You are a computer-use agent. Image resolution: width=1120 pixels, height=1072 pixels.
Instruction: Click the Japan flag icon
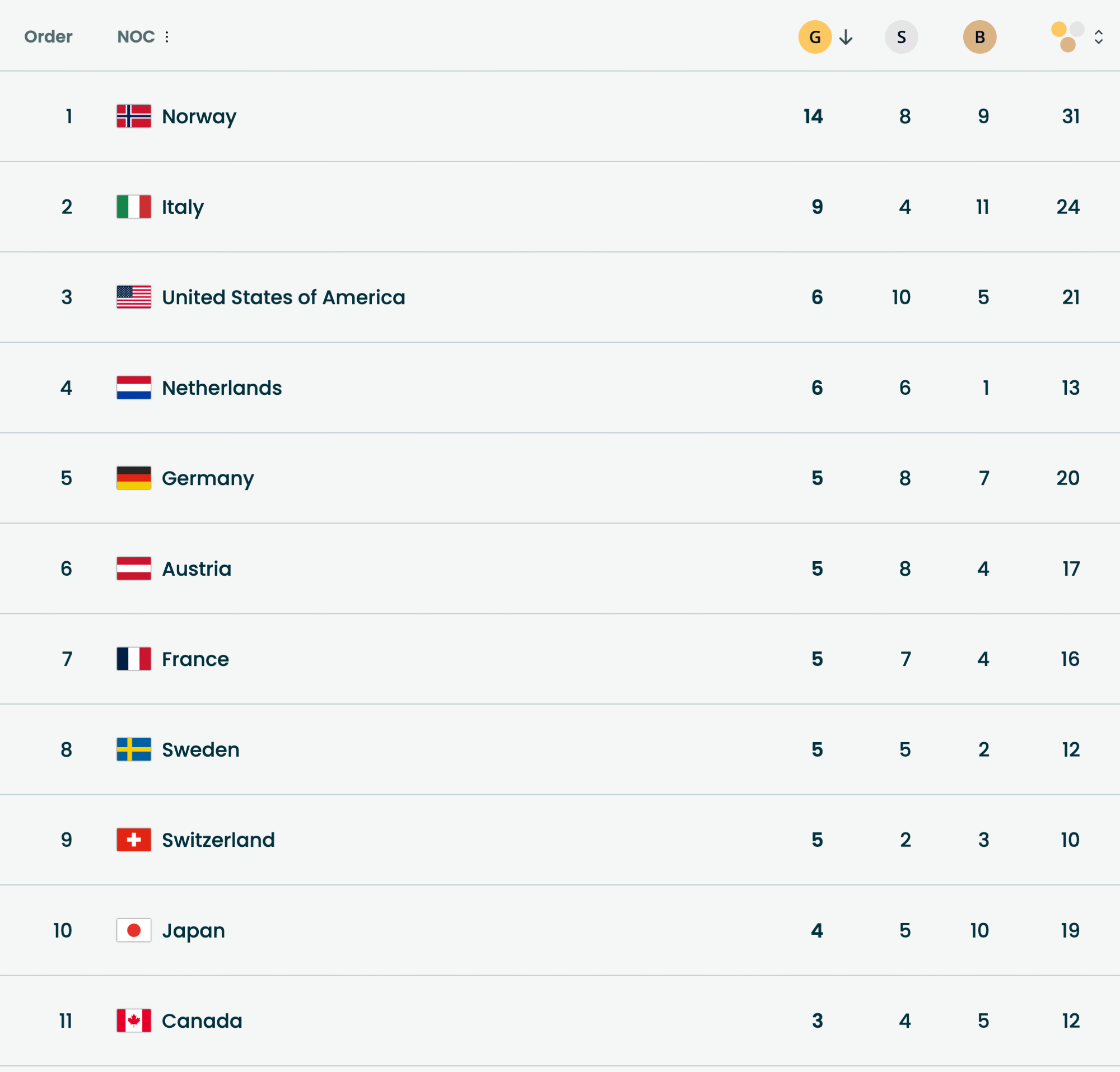click(x=134, y=930)
